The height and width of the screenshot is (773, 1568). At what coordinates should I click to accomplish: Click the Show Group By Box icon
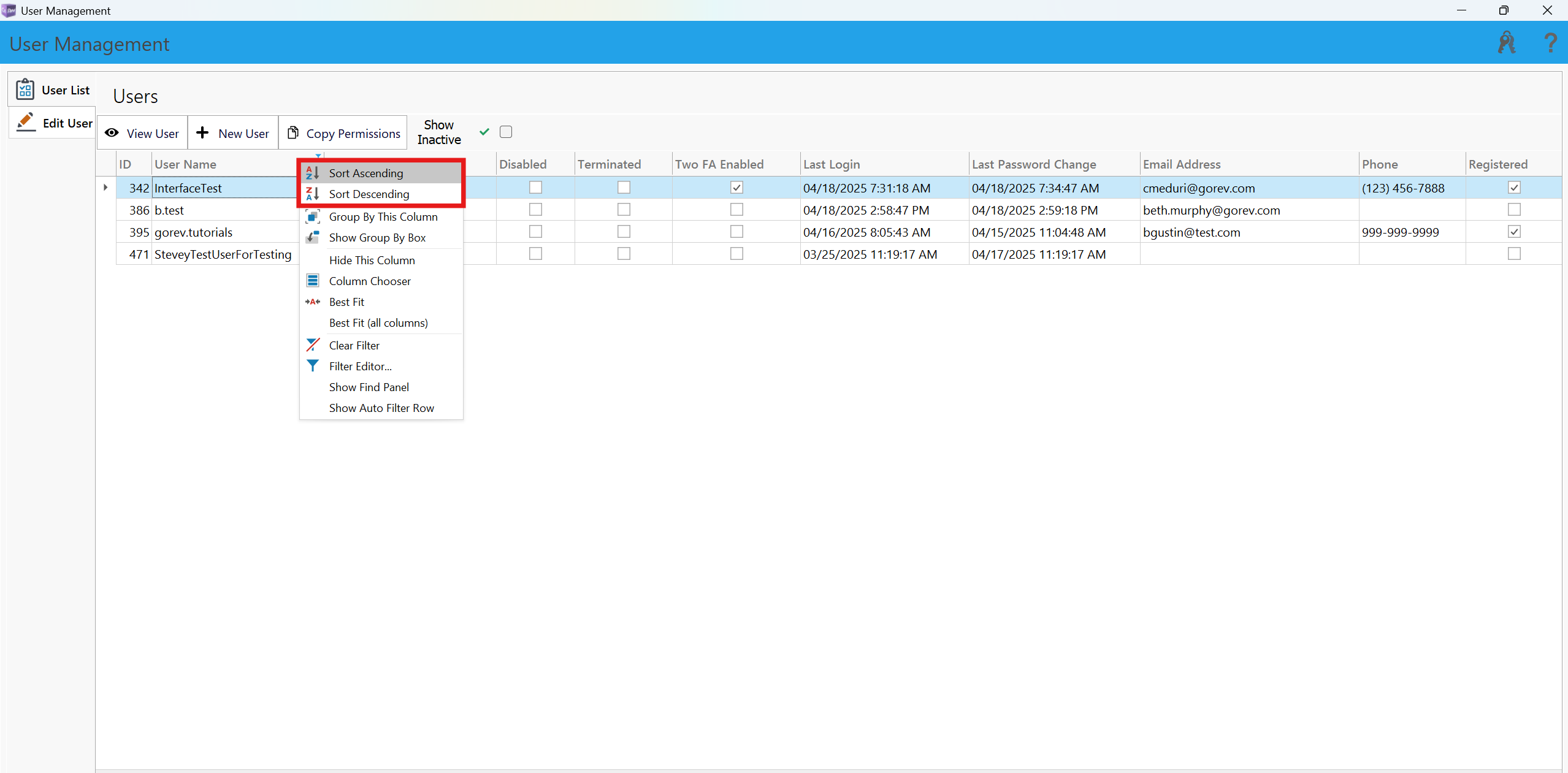313,237
